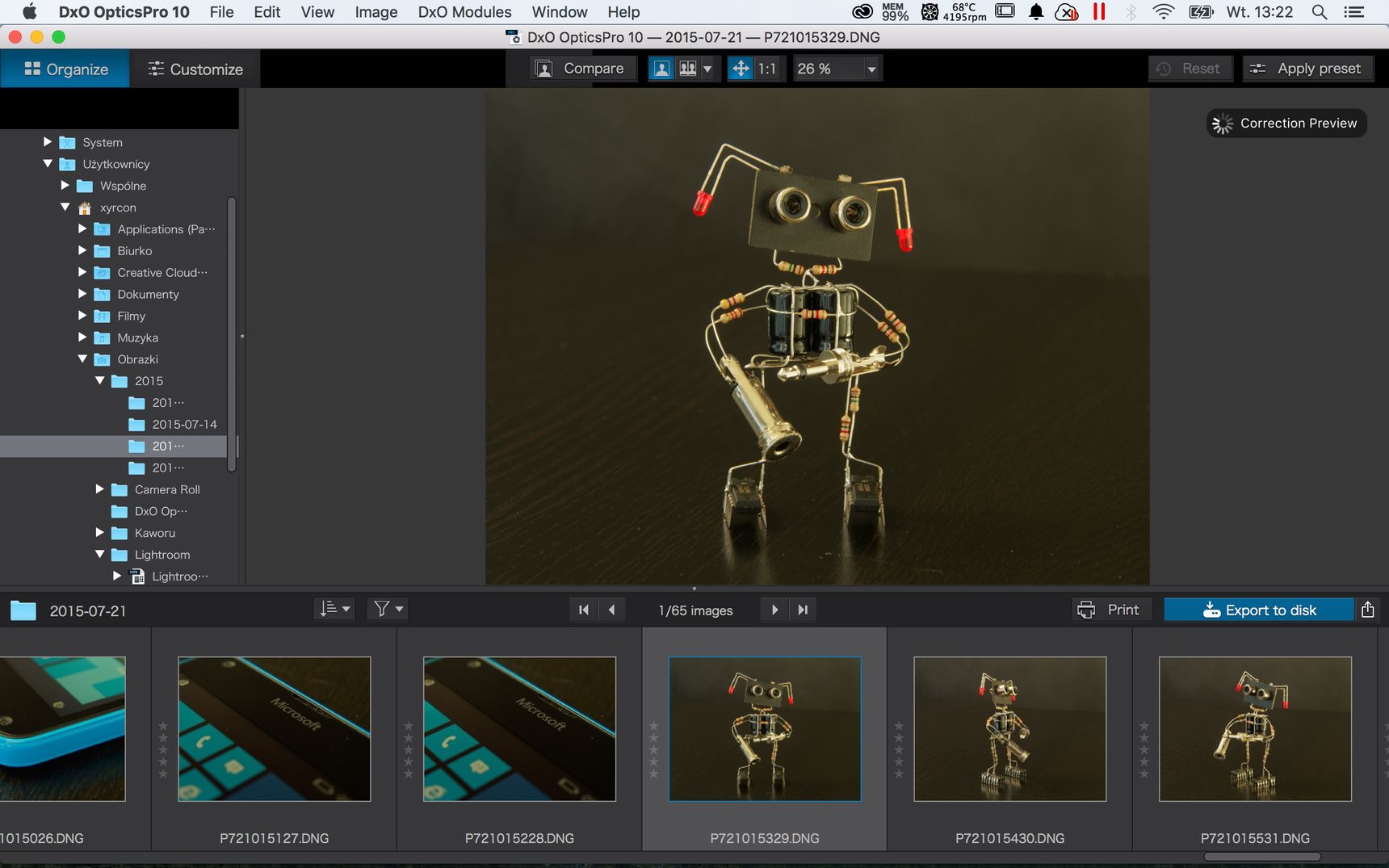Open the Apple menu
The width and height of the screenshot is (1389, 868).
[x=29, y=12]
